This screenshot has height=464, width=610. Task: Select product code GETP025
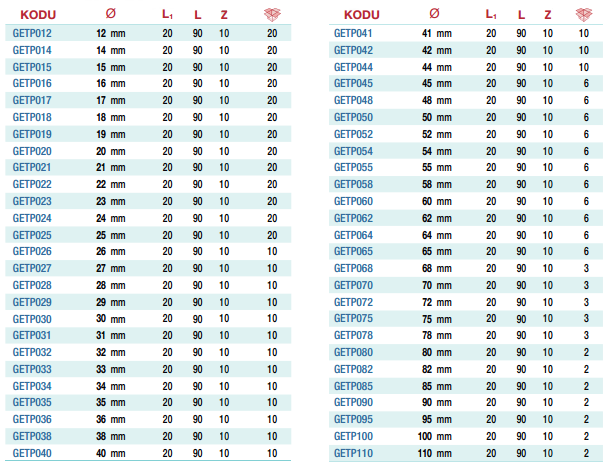click(32, 234)
